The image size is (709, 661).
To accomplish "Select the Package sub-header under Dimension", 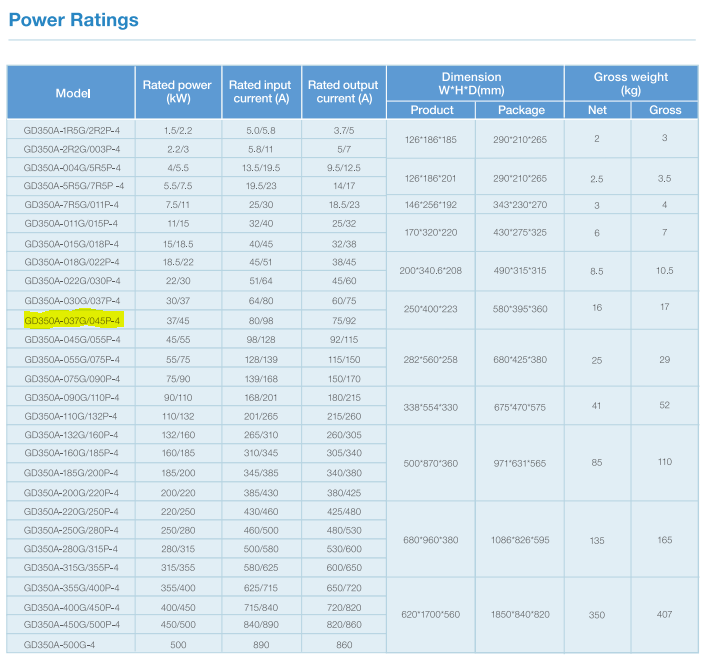I will pyautogui.click(x=520, y=110).
